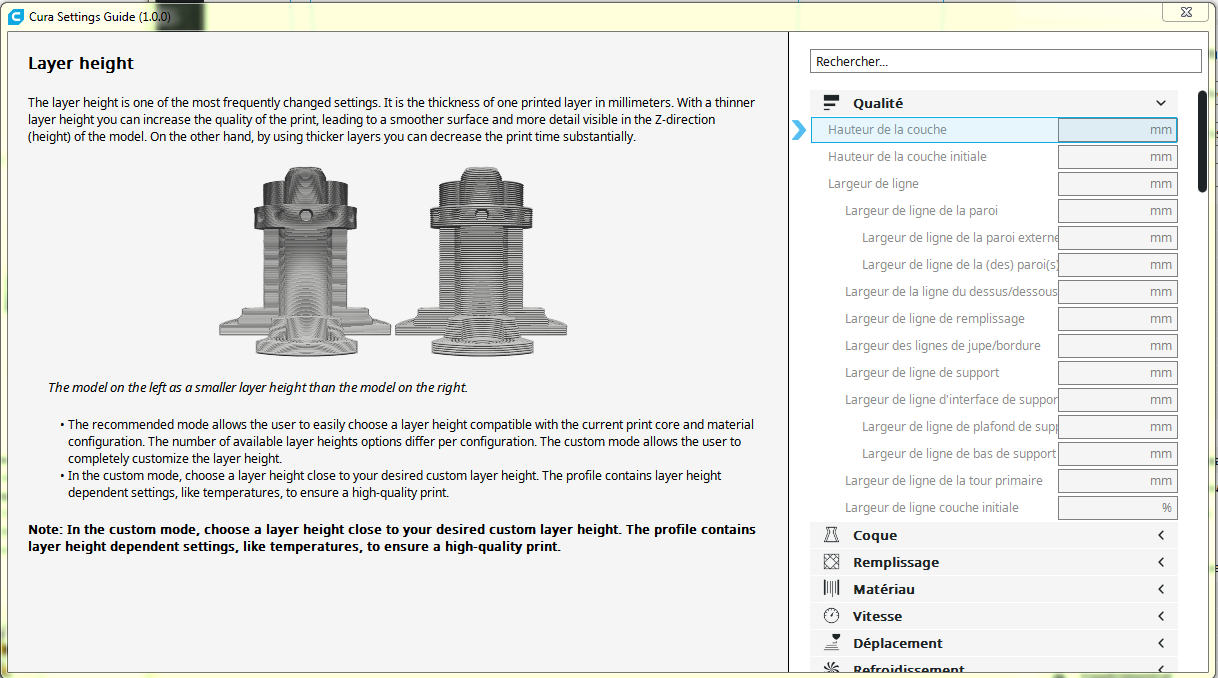Viewport: 1218px width, 678px height.
Task: Select Largeur de ligne de plafond de support
Action: pos(960,427)
